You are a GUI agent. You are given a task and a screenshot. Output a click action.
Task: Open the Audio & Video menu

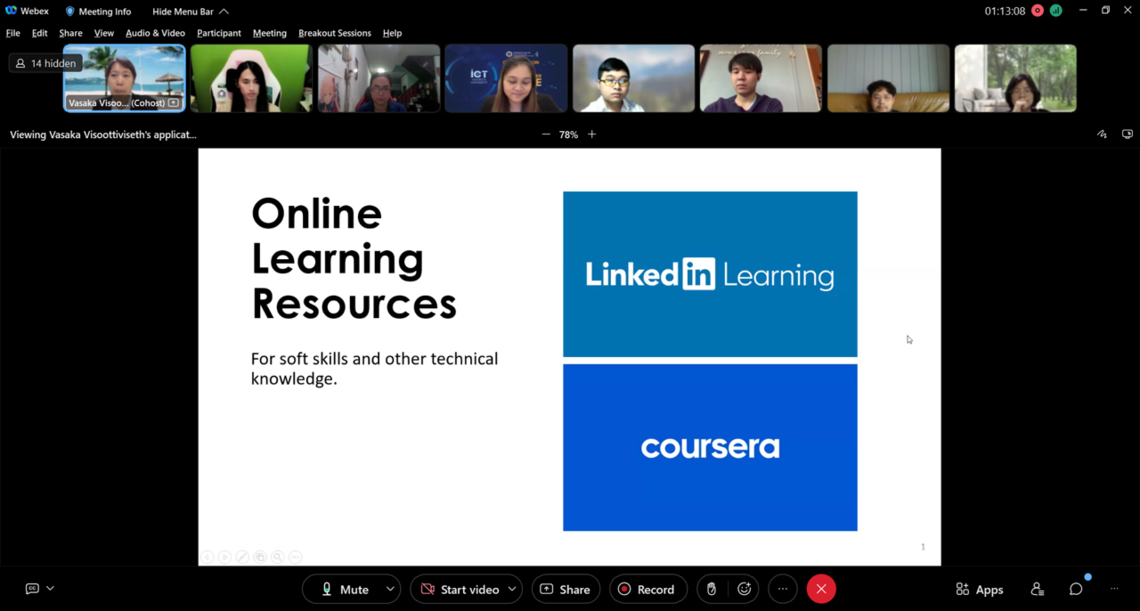click(155, 33)
